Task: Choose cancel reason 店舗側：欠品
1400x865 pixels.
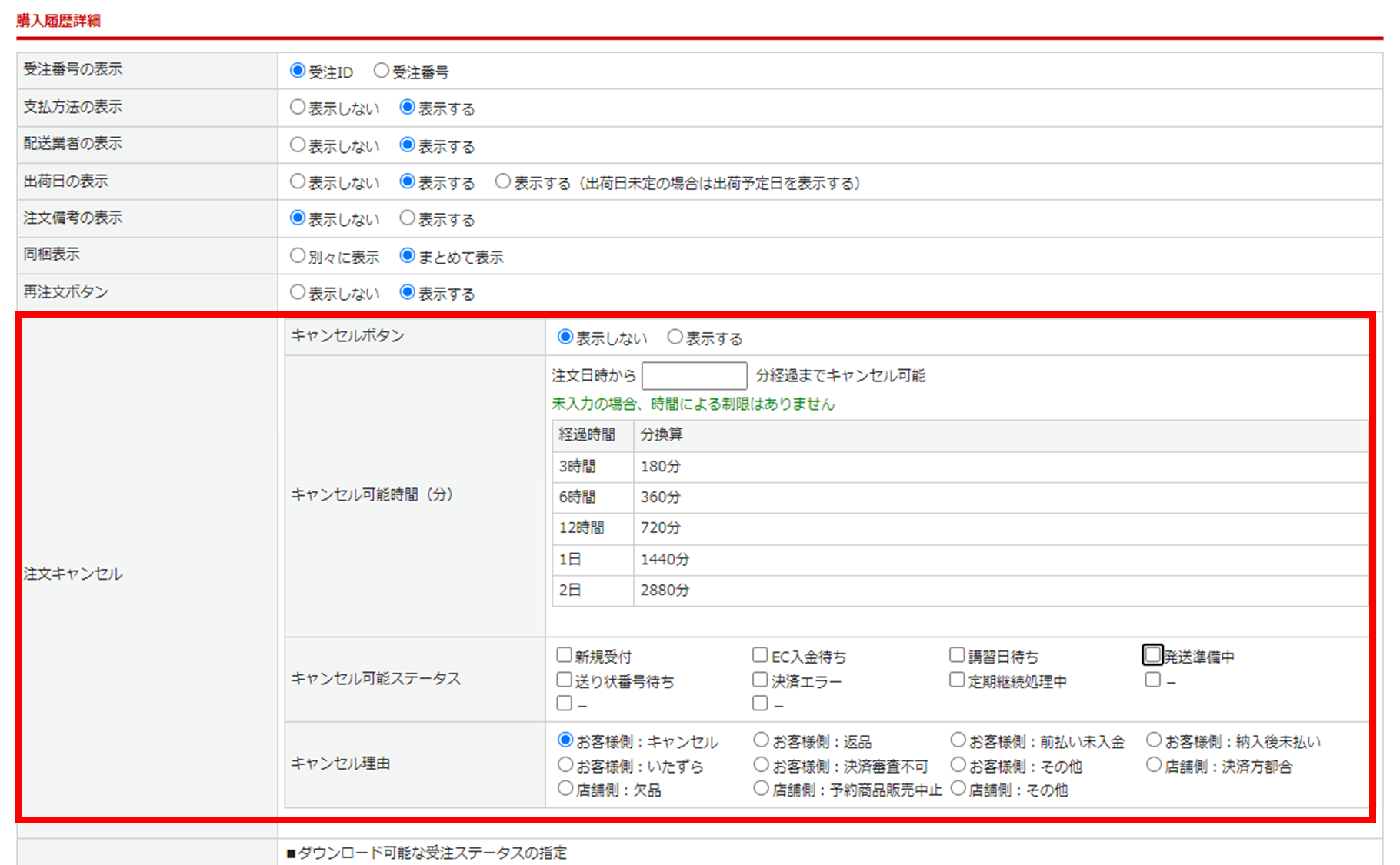Action: 565,788
